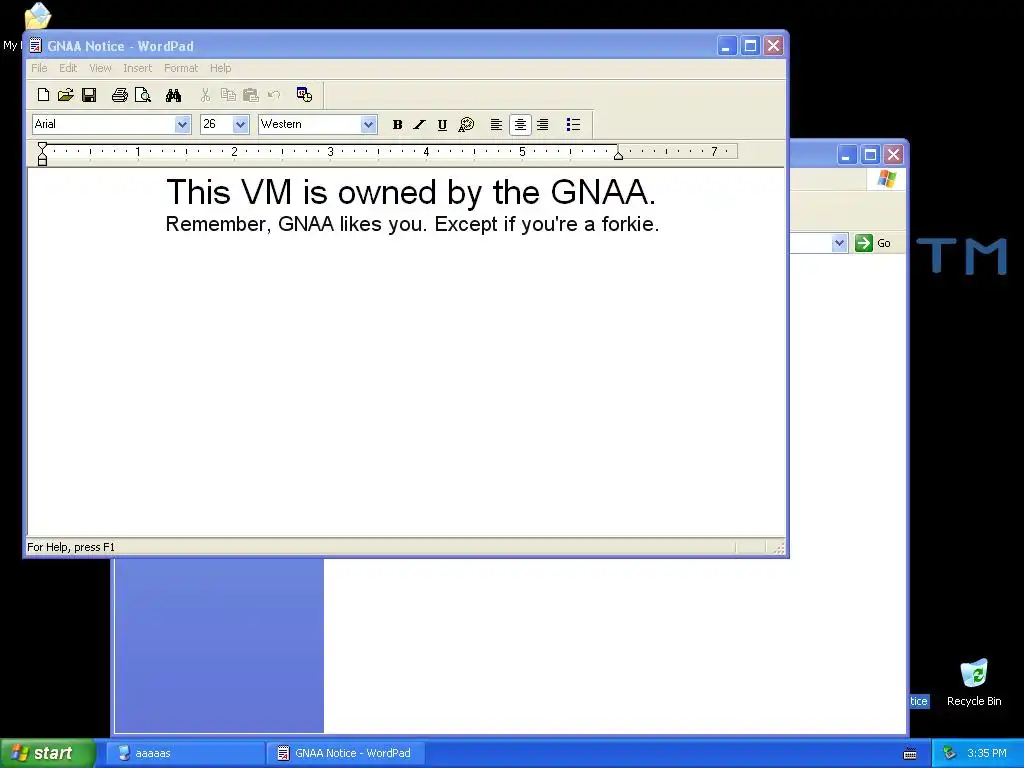Open the File menu
1024x768 pixels.
pyautogui.click(x=39, y=68)
